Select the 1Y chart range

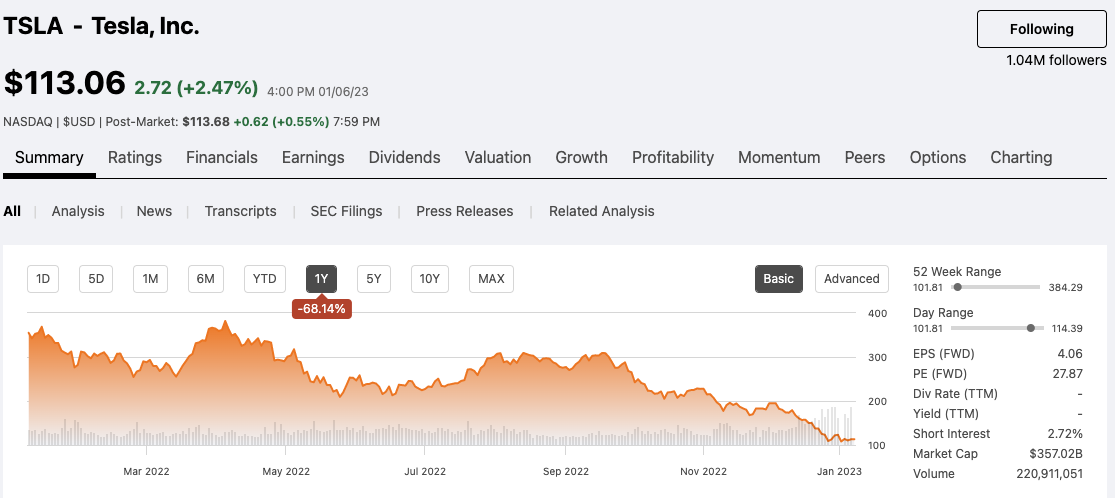321,279
